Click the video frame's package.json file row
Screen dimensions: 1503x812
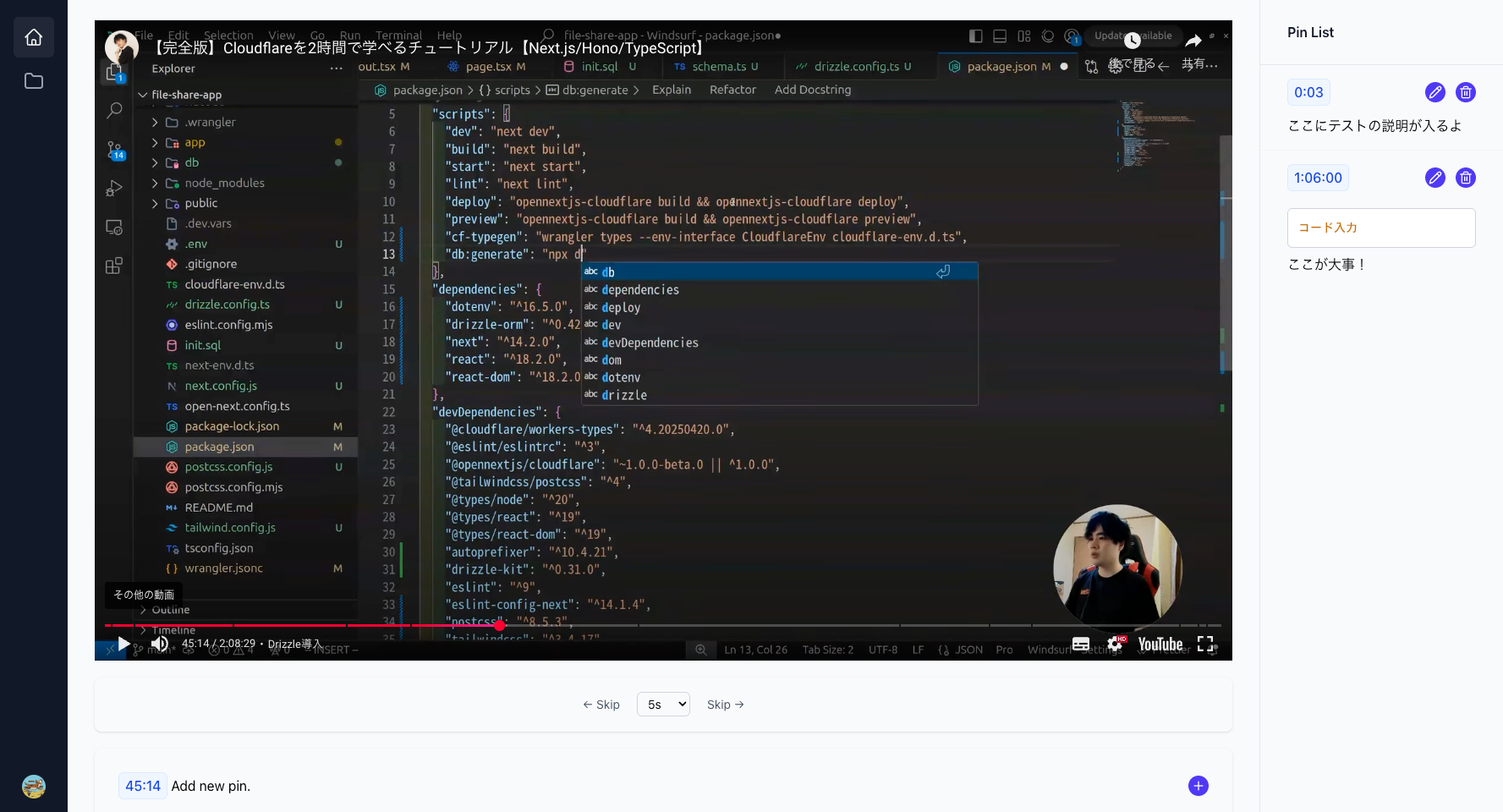[245, 447]
